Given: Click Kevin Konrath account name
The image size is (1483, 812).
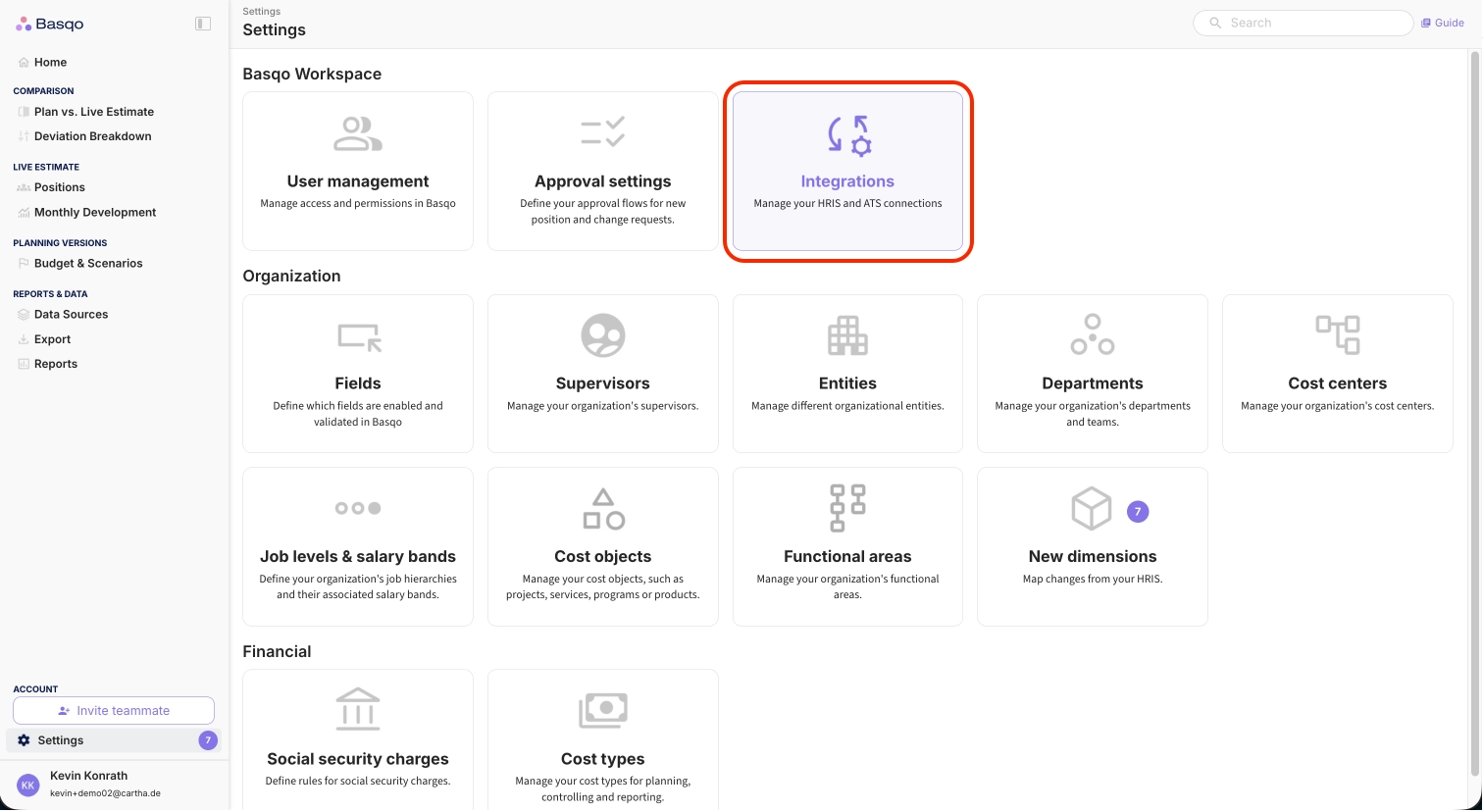Looking at the screenshot, I should [89, 776].
